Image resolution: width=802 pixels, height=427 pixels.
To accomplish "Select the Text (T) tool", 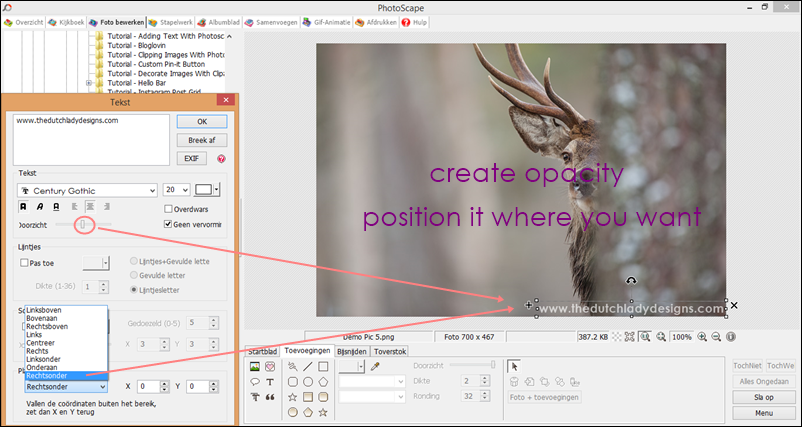I will coord(270,382).
